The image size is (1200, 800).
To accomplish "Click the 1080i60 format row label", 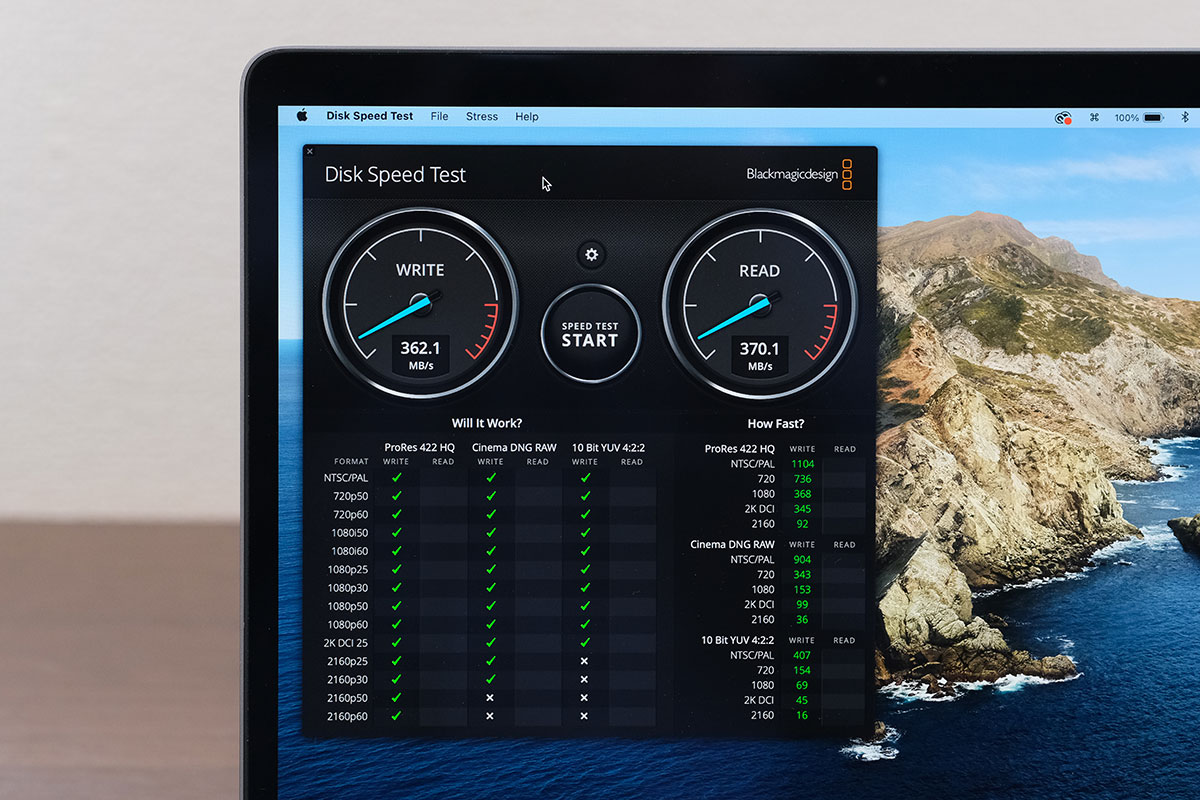I will point(349,551).
